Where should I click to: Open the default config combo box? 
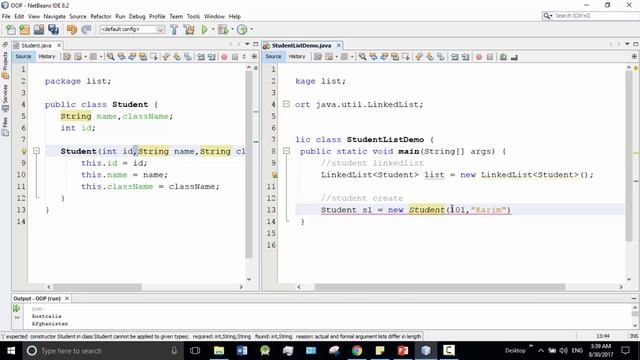pos(132,29)
